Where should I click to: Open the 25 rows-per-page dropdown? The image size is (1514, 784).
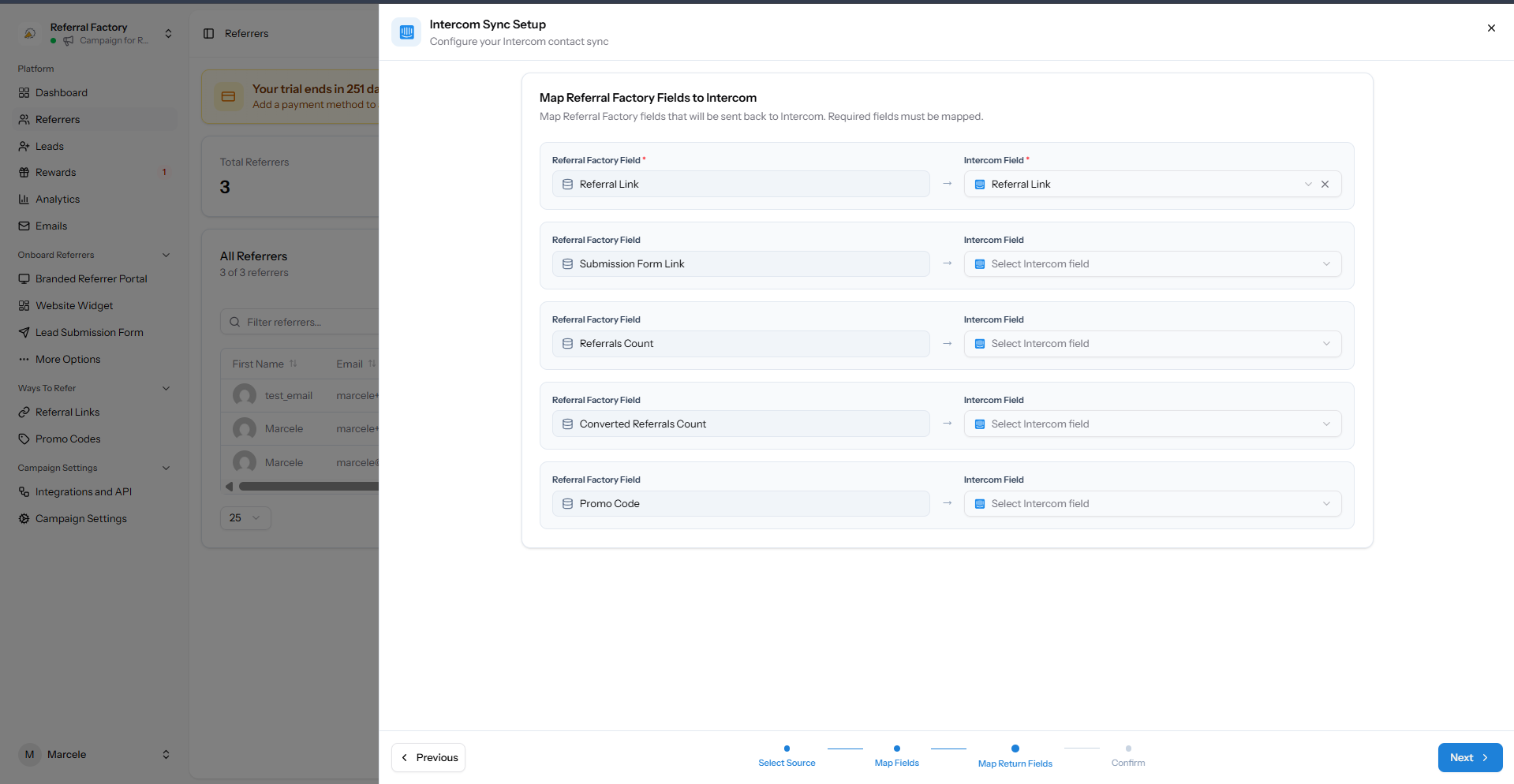(x=245, y=518)
